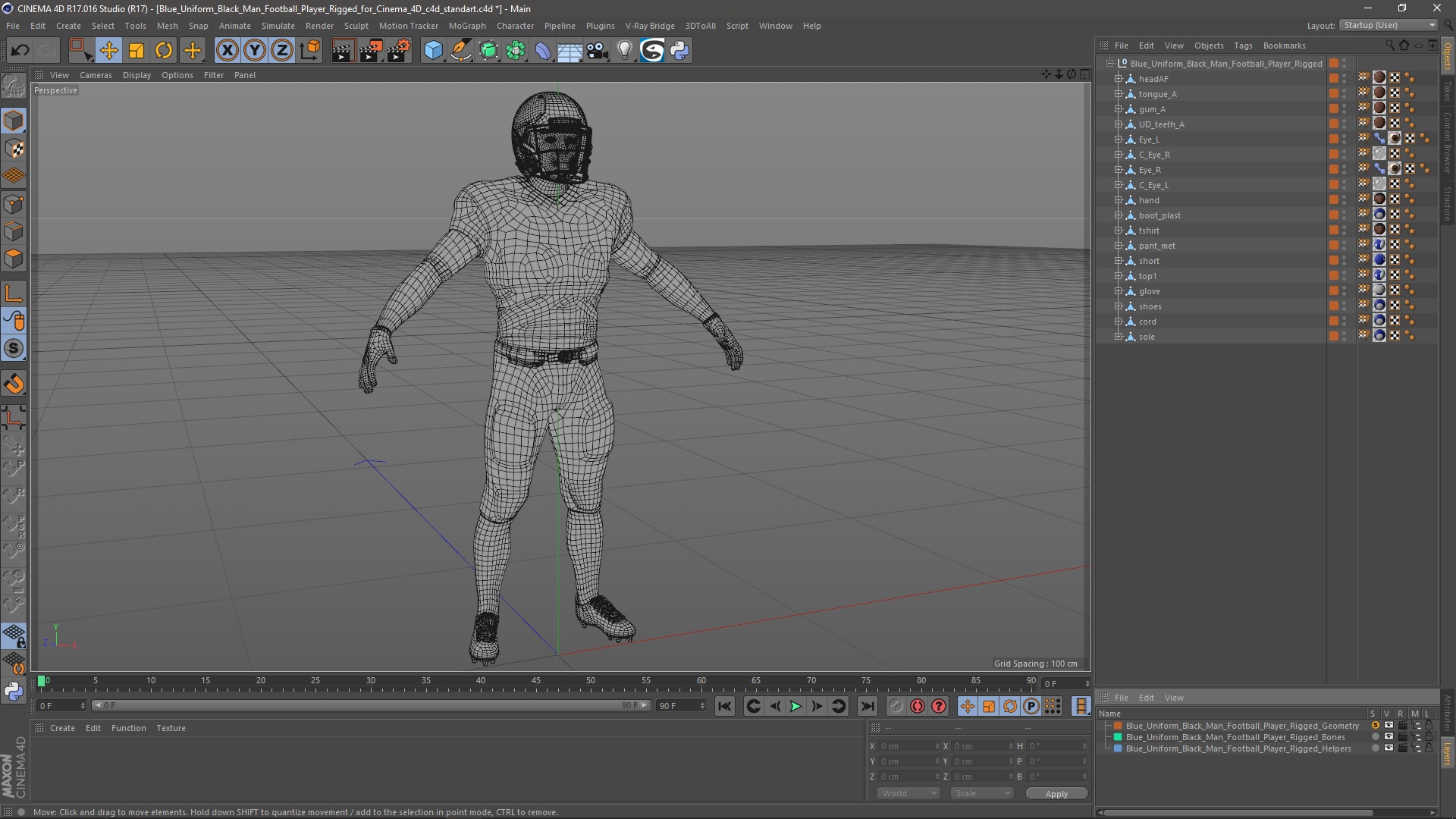Switch to Takes side tab

tap(1448, 91)
